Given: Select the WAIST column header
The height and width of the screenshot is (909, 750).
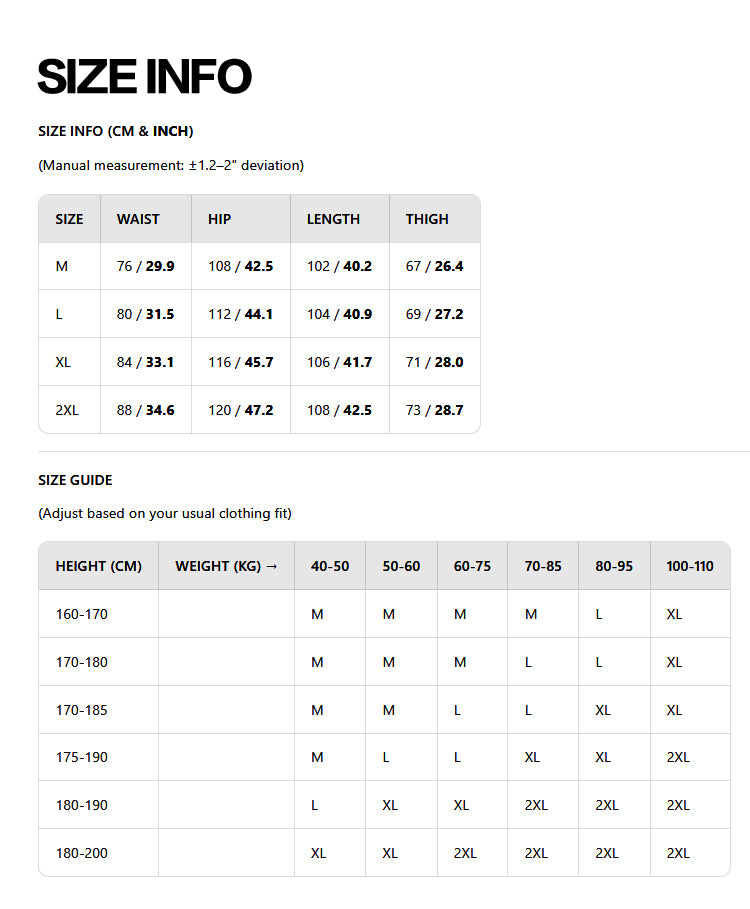Looking at the screenshot, I should pyautogui.click(x=138, y=219).
